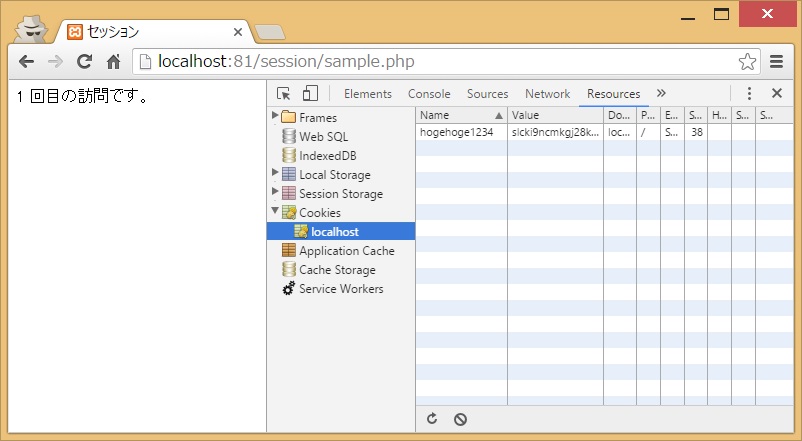Image resolution: width=802 pixels, height=441 pixels.
Task: Open Service Workers in the sidebar
Action: tap(341, 289)
